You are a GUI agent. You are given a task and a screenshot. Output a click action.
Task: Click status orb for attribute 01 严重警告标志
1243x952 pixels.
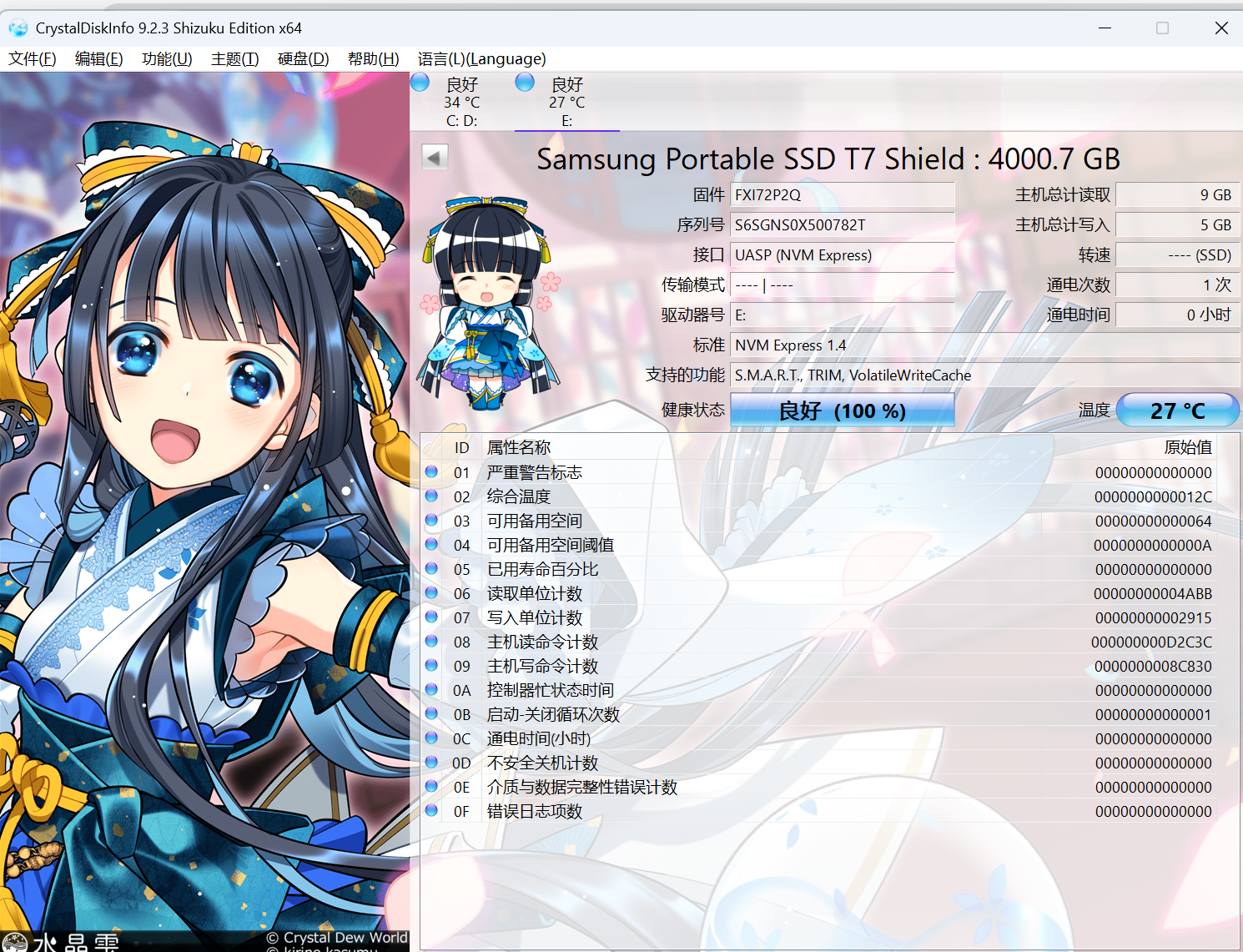431,472
